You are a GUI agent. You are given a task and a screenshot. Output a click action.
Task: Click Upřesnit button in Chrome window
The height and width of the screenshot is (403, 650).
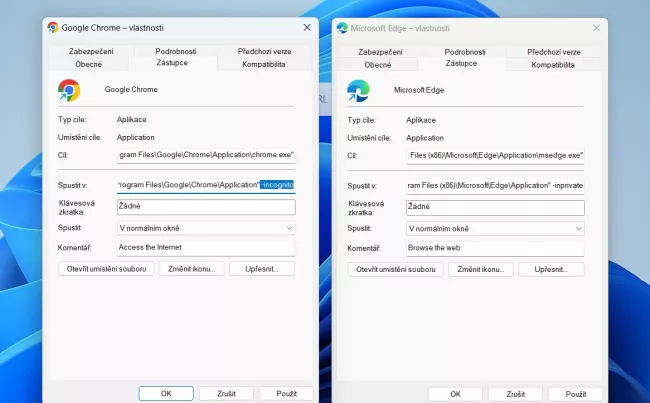click(262, 269)
